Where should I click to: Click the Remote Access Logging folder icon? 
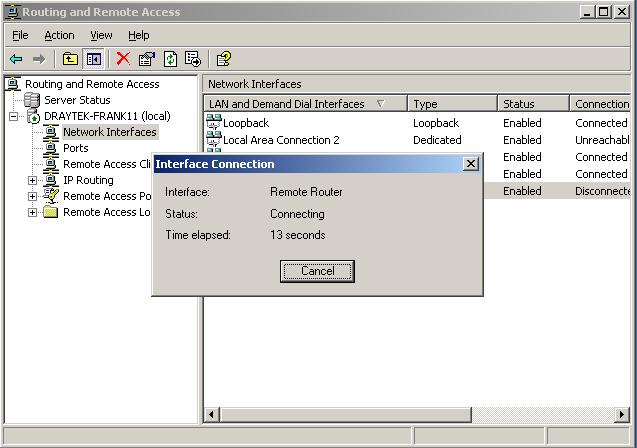pyautogui.click(x=51, y=212)
